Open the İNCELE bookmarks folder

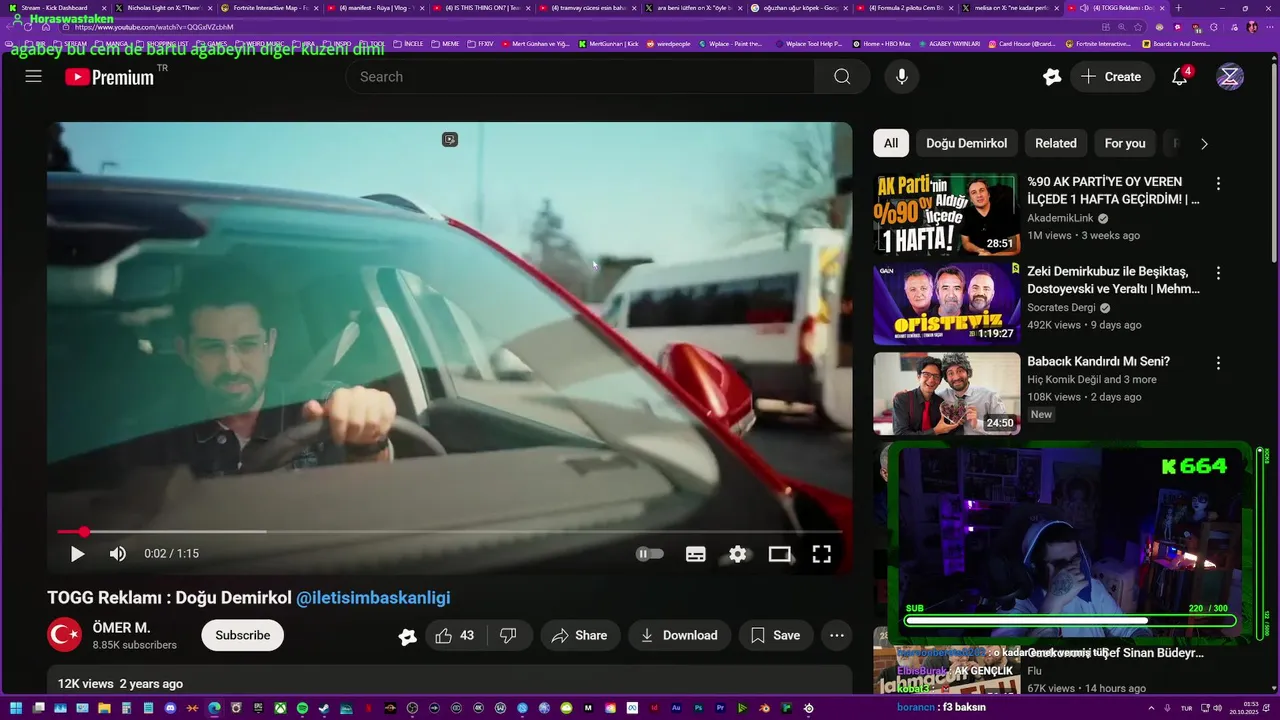pyautogui.click(x=408, y=44)
